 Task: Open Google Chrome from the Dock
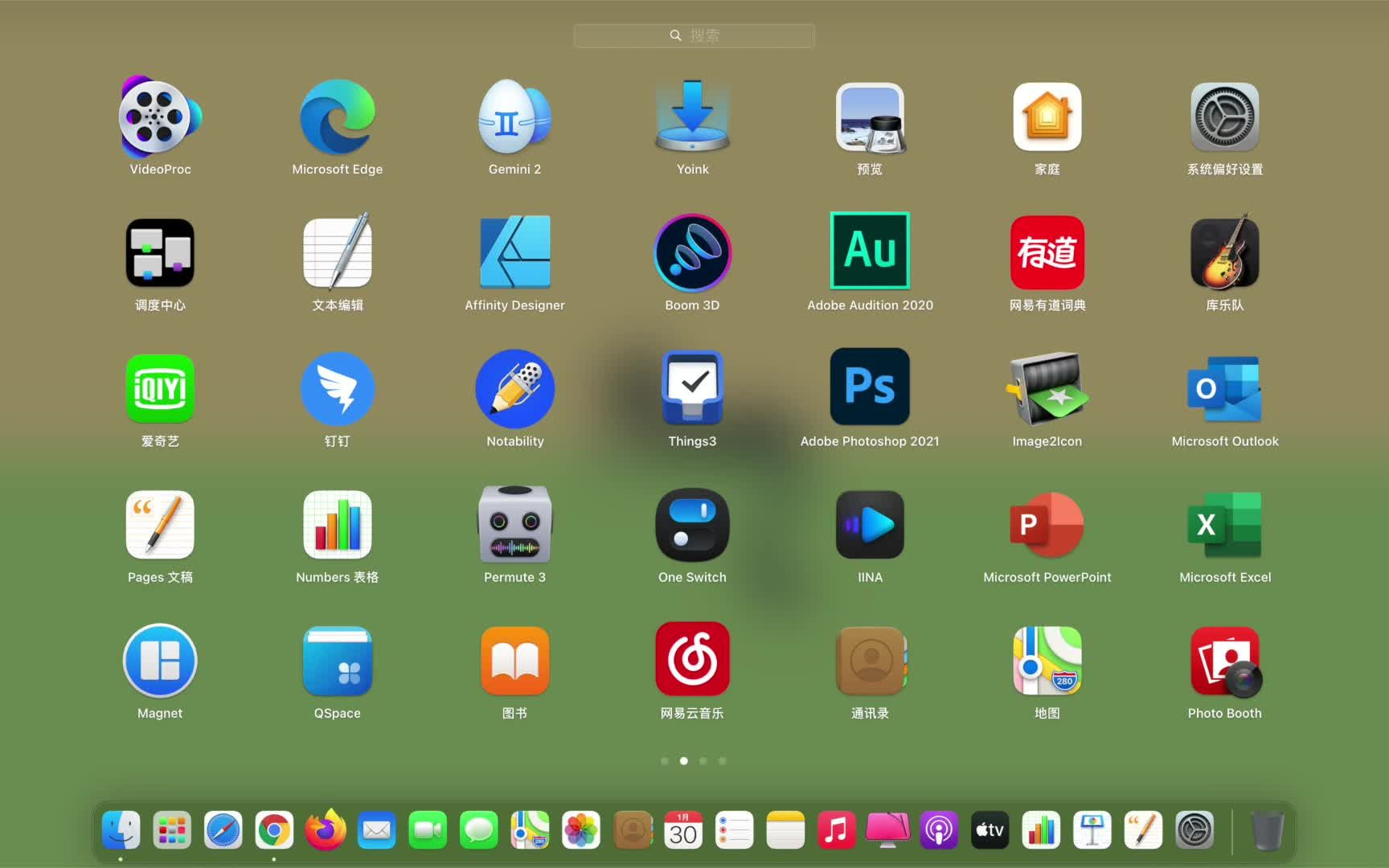(x=274, y=830)
